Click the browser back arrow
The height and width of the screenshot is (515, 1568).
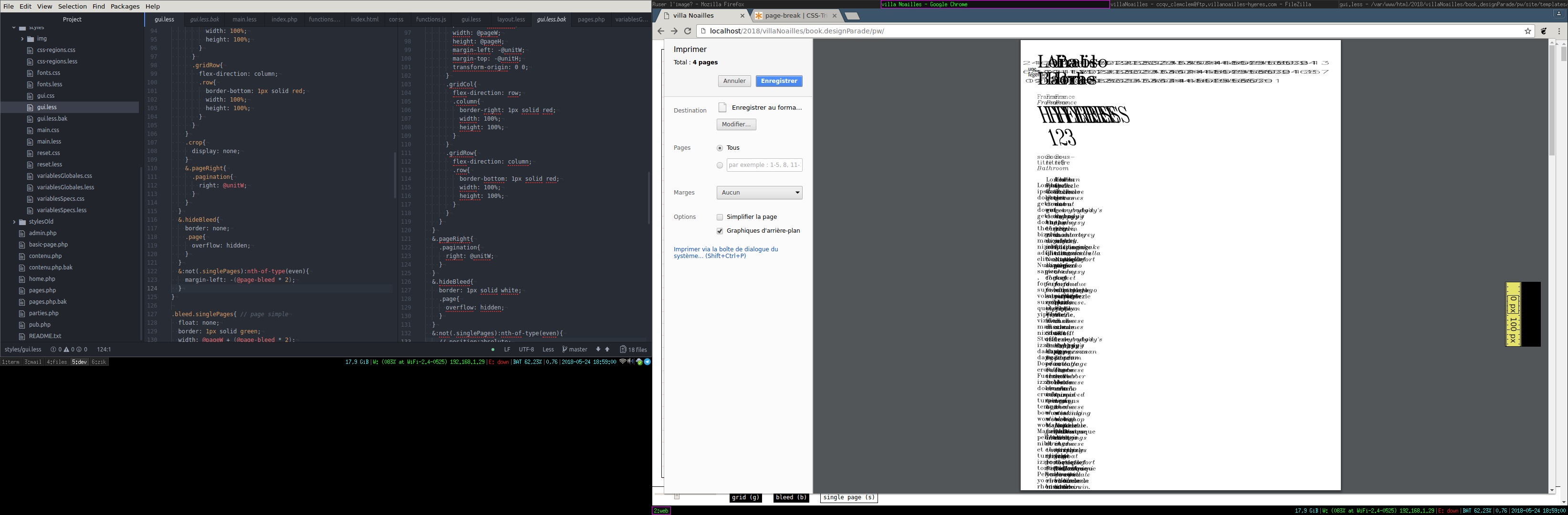660,31
